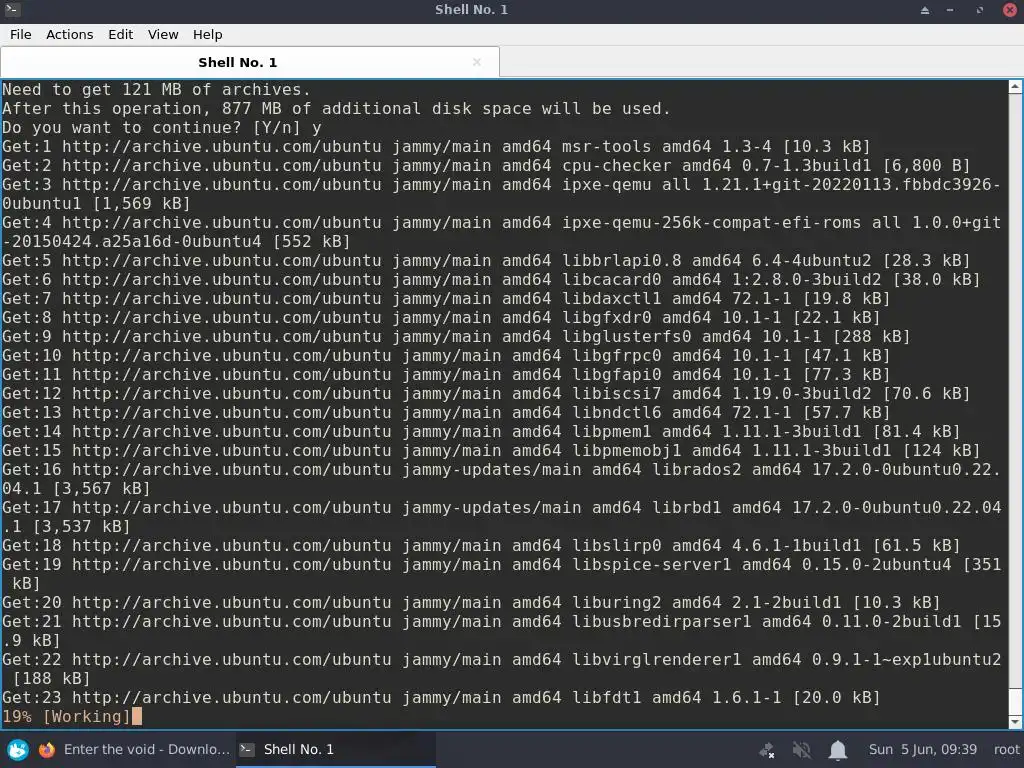This screenshot has height=768, width=1024.
Task: Switch to the 'Enter the void - Downlo...' taskbar window
Action: (x=135, y=749)
